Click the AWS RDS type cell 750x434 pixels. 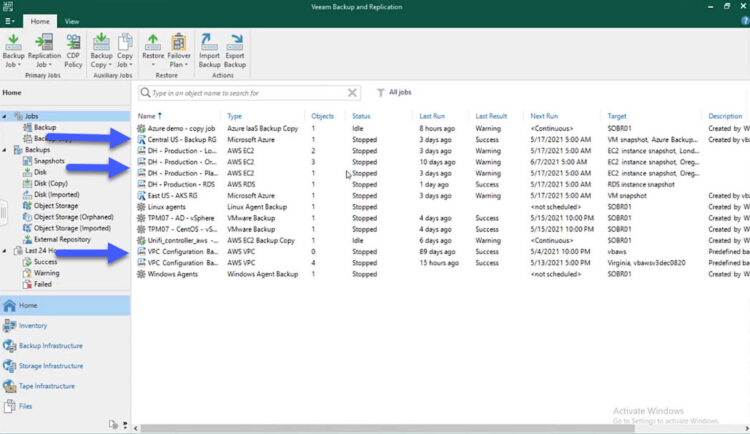click(241, 184)
